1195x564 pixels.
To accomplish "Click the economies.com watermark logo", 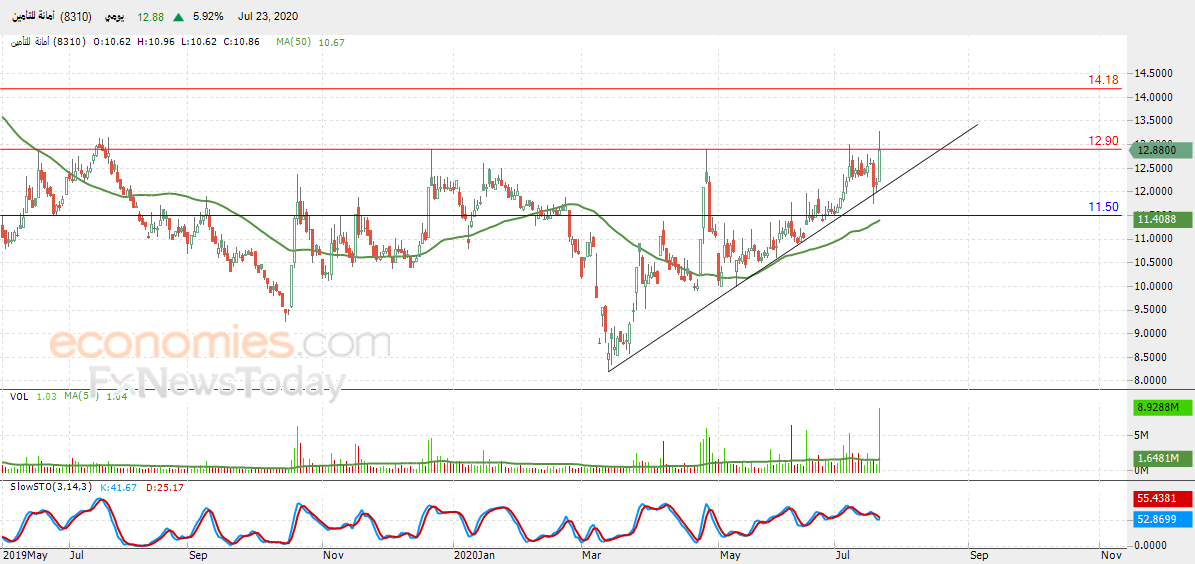I will [221, 343].
